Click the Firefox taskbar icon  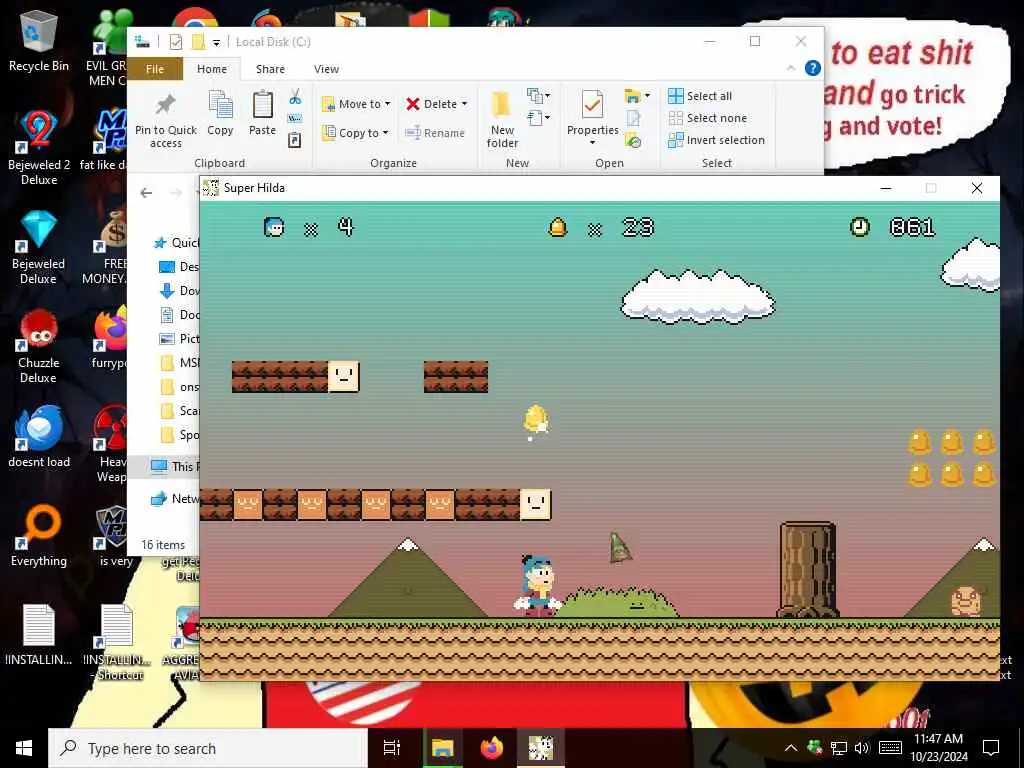492,748
